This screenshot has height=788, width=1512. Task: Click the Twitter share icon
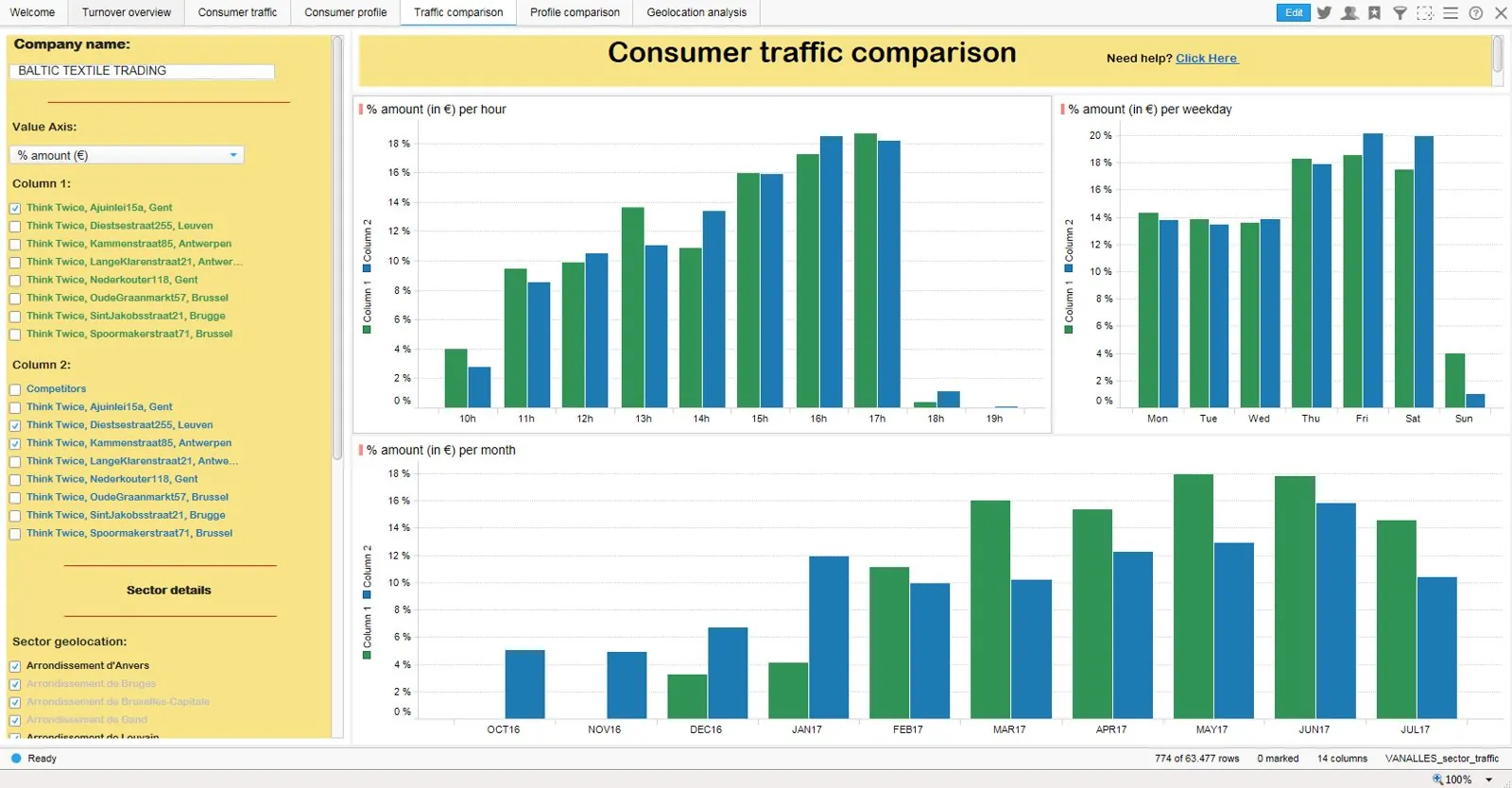[x=1324, y=13]
